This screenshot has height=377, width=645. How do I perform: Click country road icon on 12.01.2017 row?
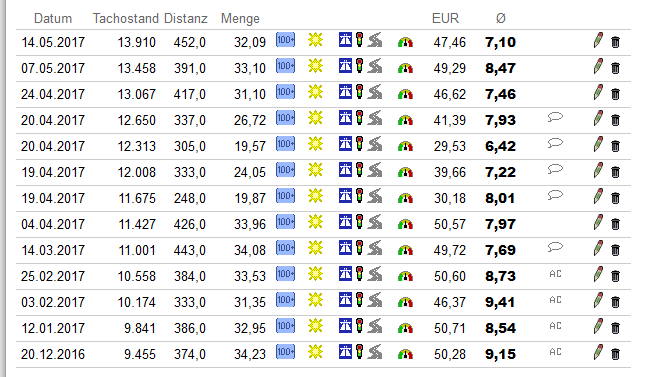[375, 326]
